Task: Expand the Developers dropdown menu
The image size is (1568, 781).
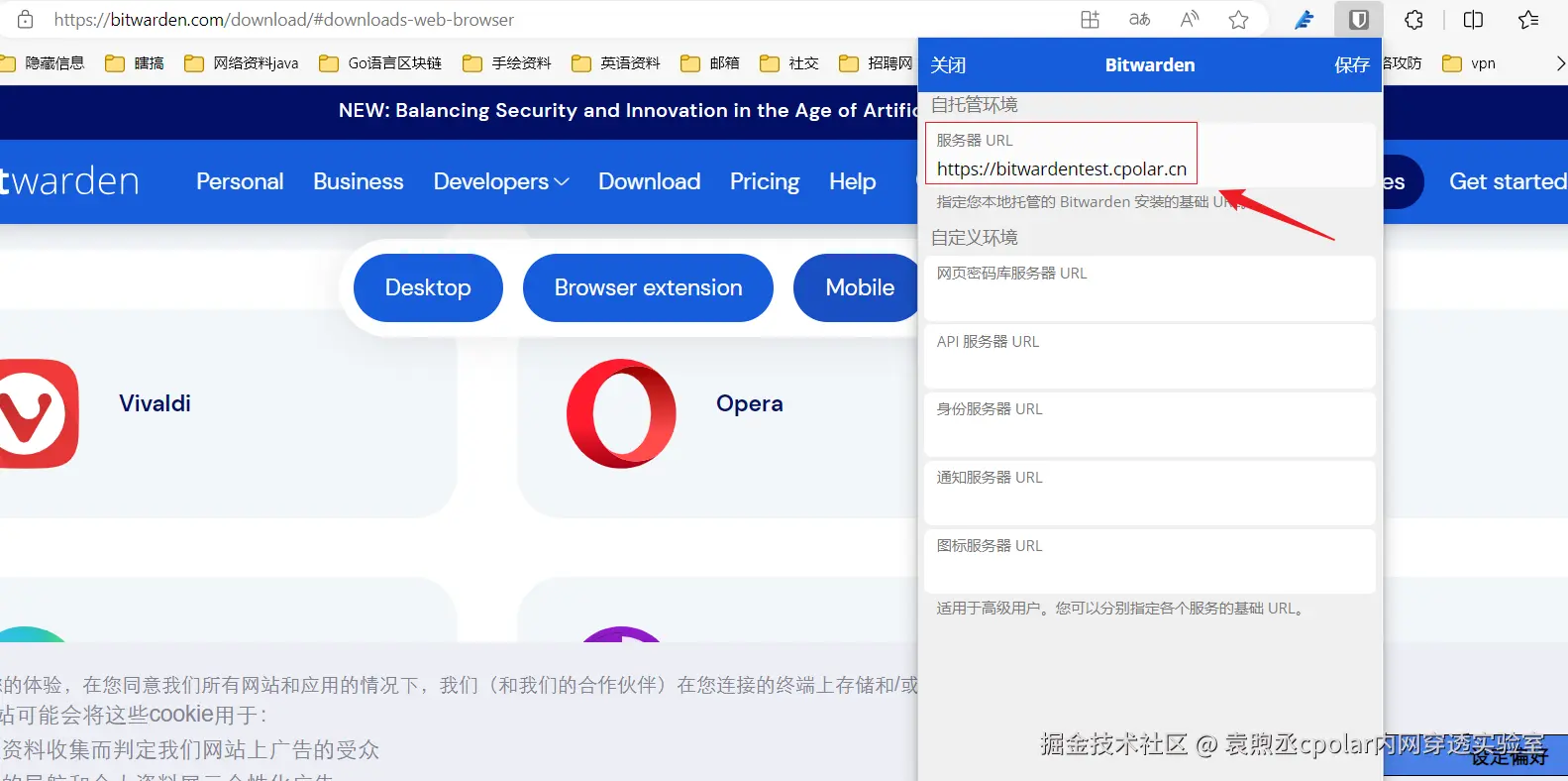Action: pos(501,181)
